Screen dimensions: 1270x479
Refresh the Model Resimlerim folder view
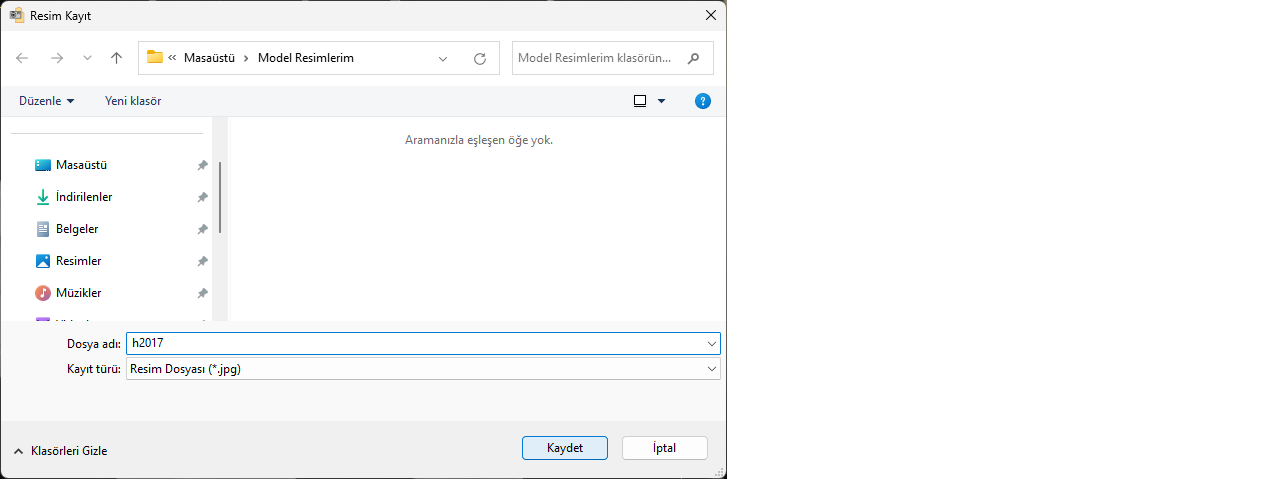pyautogui.click(x=480, y=58)
